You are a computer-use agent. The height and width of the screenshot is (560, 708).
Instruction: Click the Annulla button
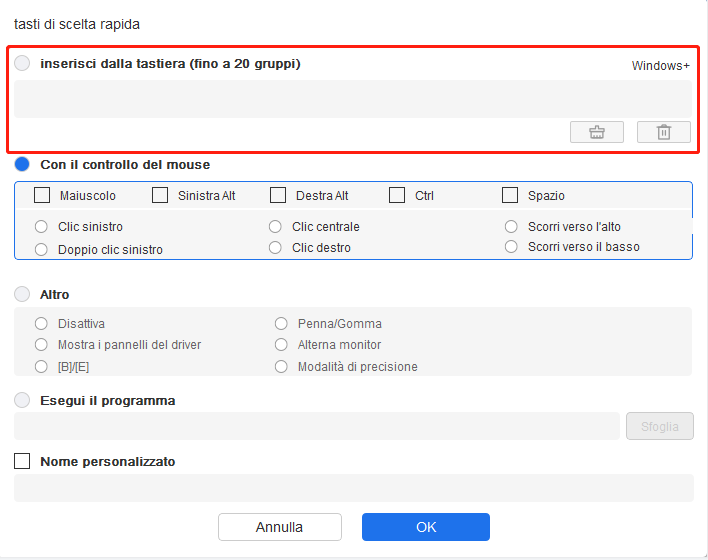[279, 527]
